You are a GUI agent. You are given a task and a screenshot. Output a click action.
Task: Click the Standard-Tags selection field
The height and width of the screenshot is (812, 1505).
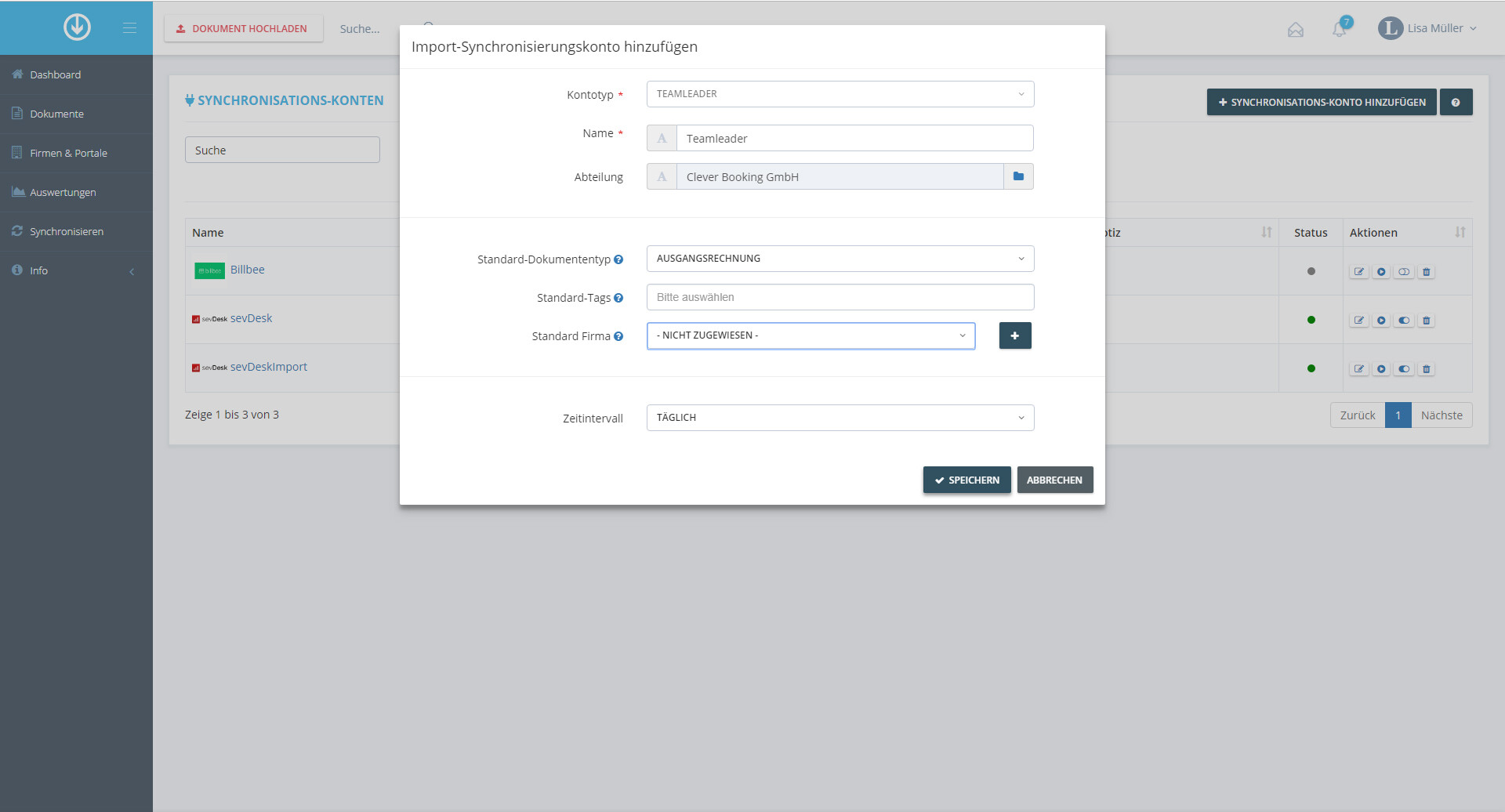coord(840,297)
